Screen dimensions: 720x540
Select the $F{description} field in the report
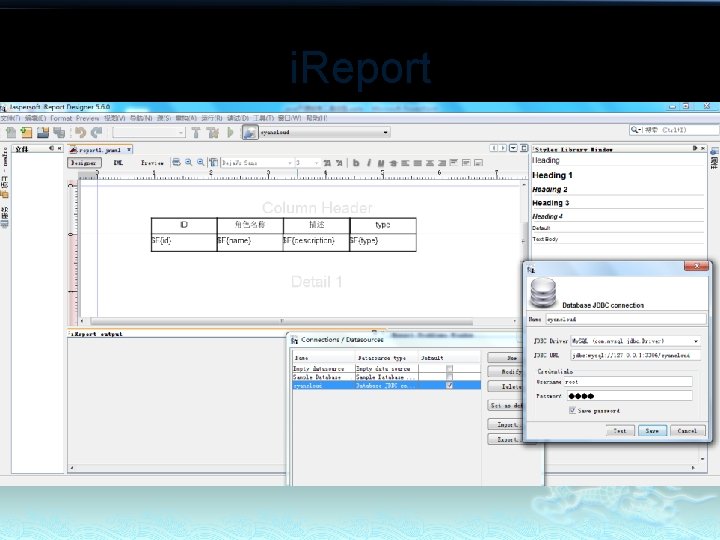tap(316, 241)
